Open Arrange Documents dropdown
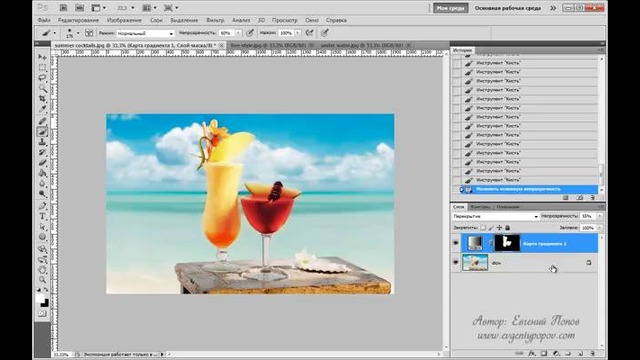This screenshot has width=640, height=360. tap(149, 8)
